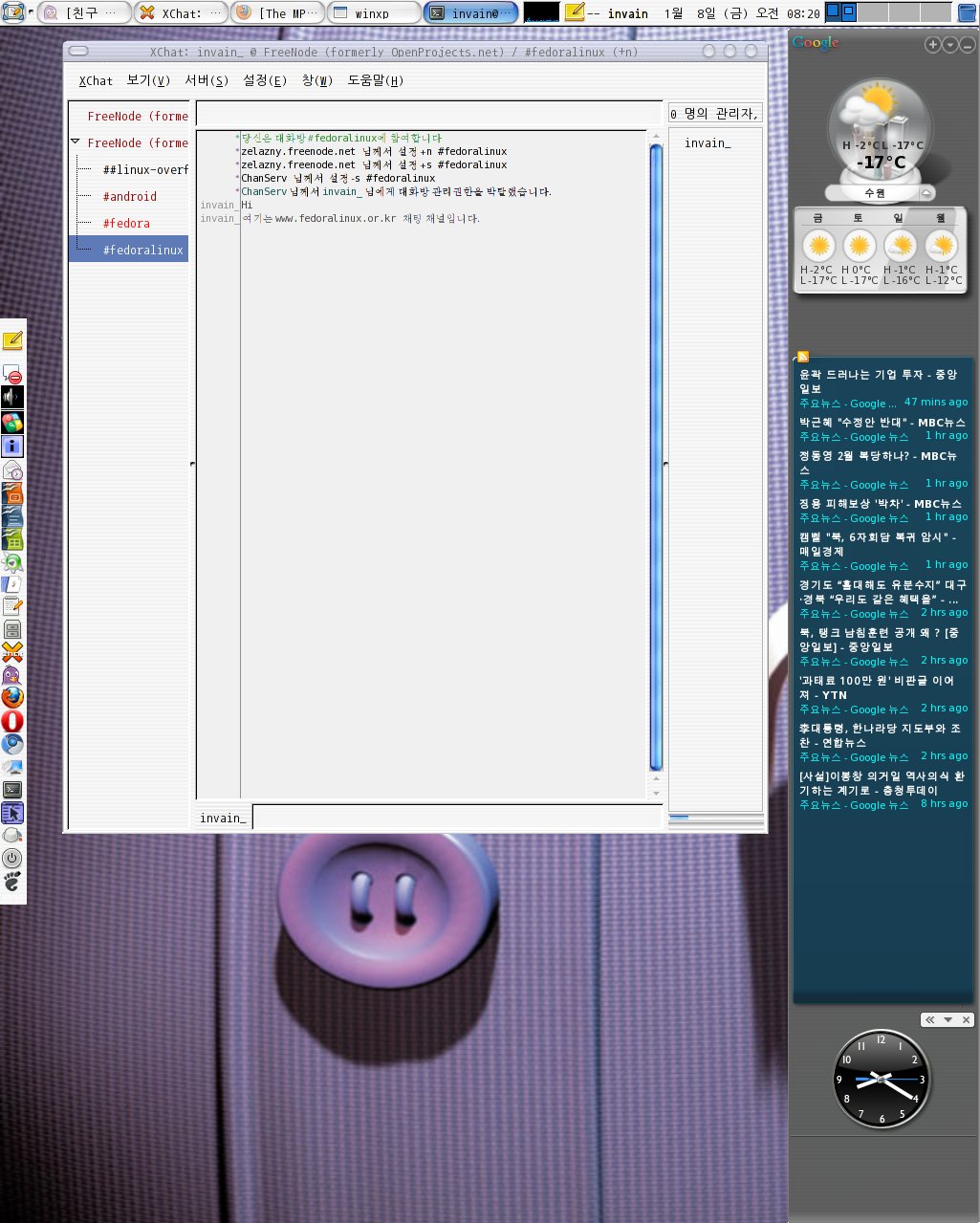
Task: Switch to the invain@ terminal taskbar button
Action: pos(471,12)
